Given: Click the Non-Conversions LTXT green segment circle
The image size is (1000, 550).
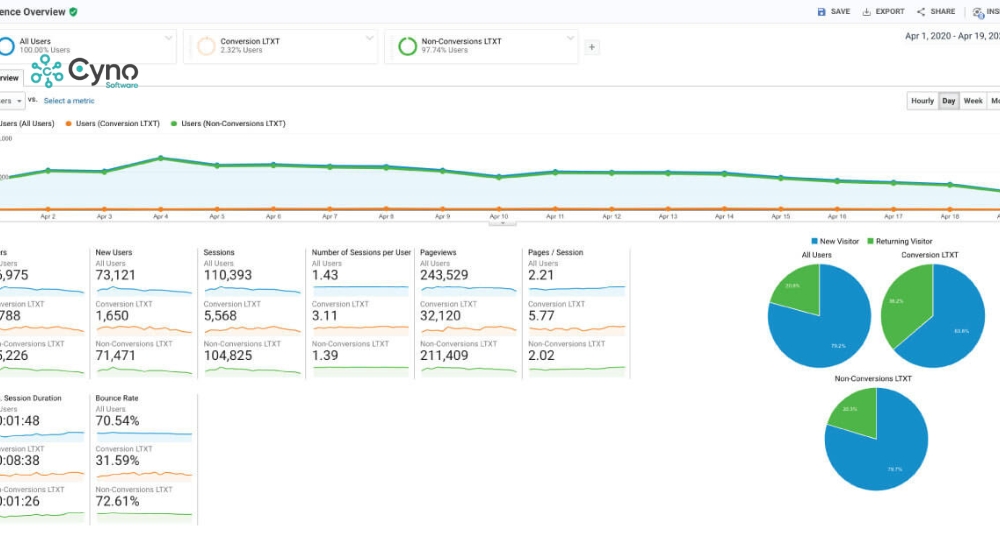Looking at the screenshot, I should click(407, 46).
